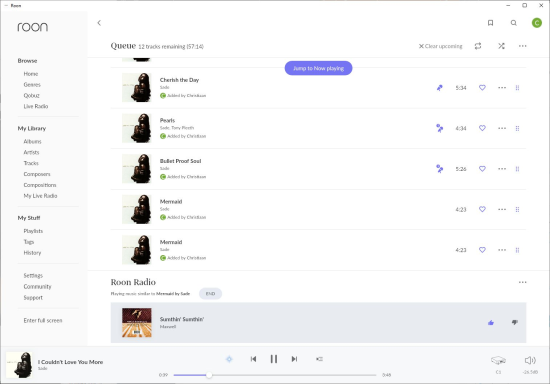
Task: Click Clear upcoming button
Action: (441, 46)
